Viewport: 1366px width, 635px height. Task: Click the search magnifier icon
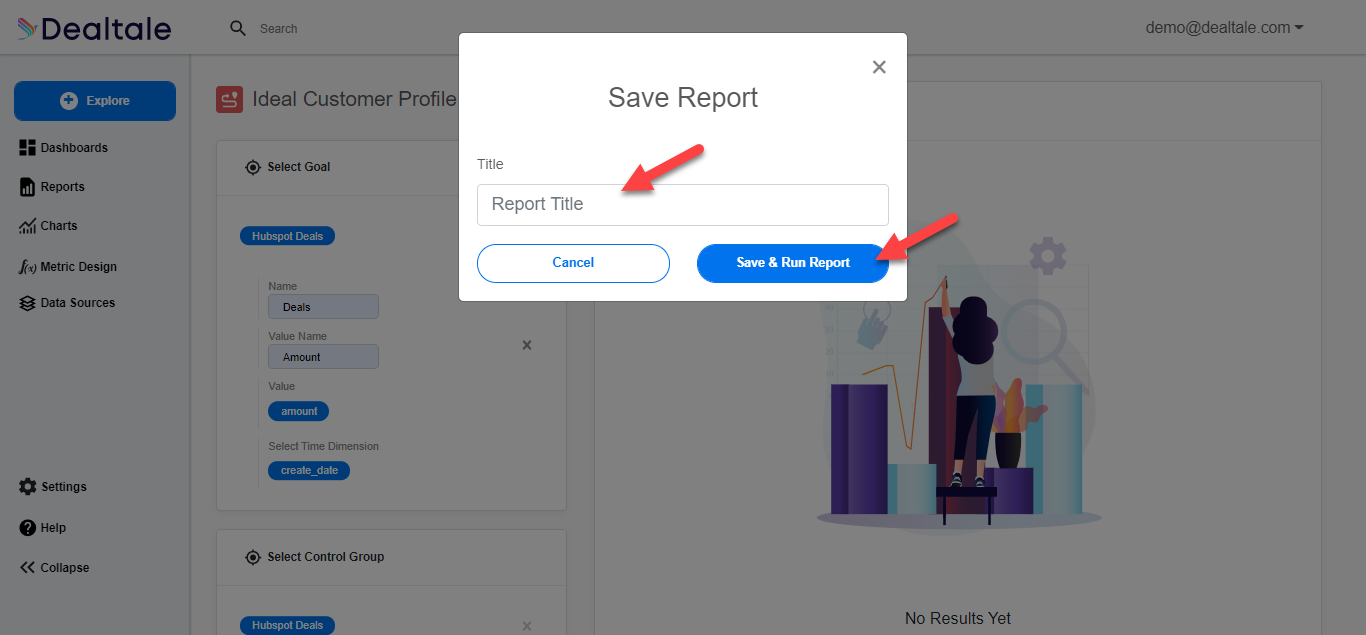click(x=238, y=28)
